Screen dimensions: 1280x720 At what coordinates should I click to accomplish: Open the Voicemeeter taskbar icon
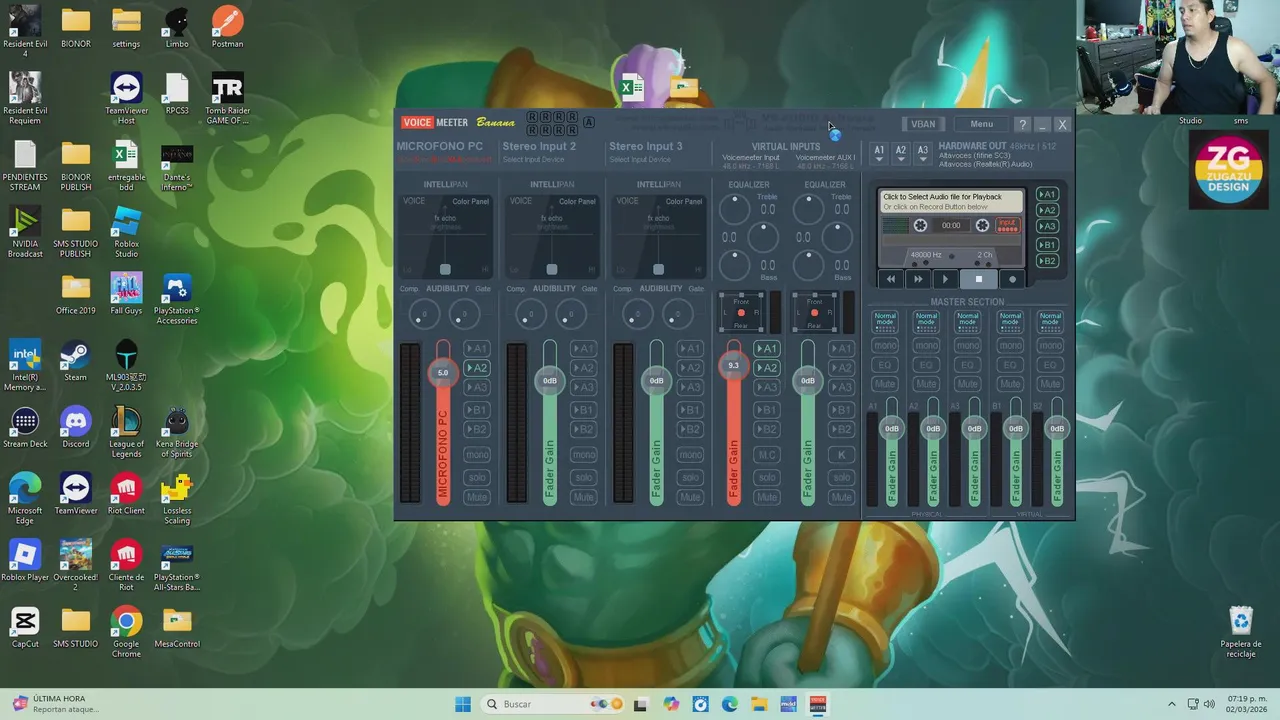817,704
